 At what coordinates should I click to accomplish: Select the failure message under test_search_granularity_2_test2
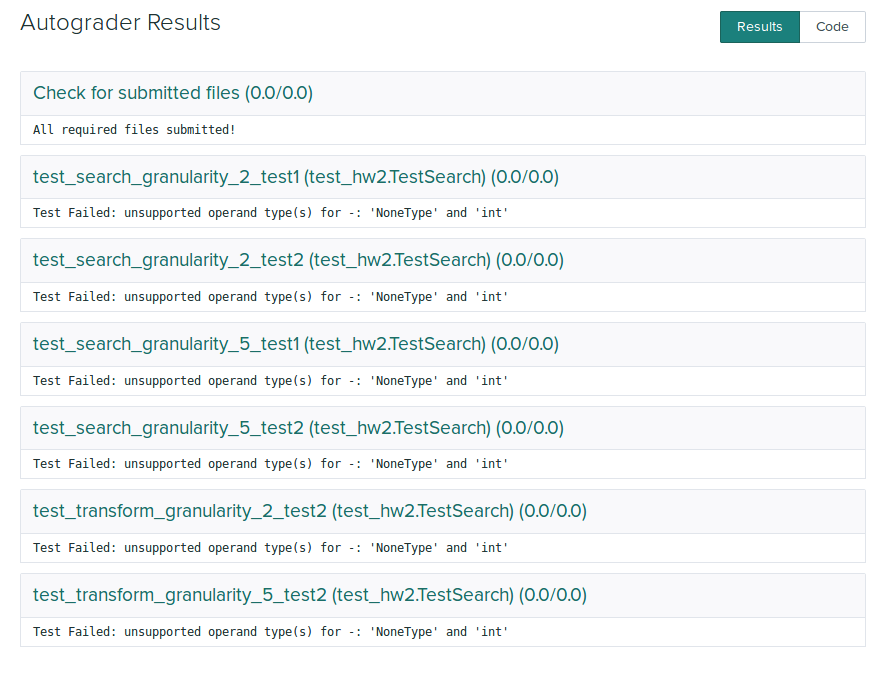(270, 297)
